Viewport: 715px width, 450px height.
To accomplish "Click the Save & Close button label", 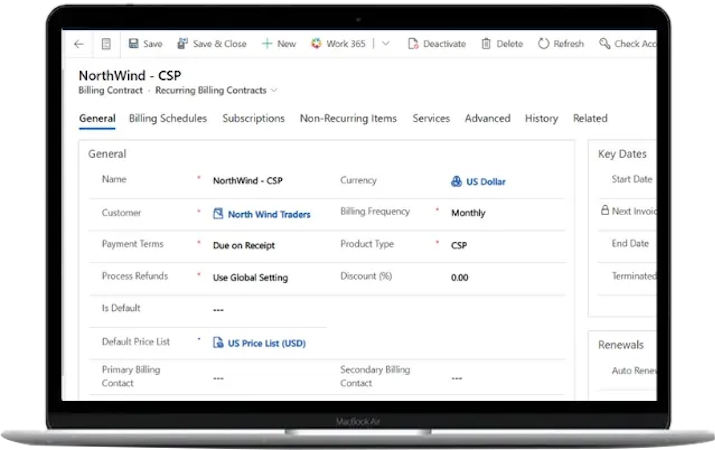I will tap(220, 44).
